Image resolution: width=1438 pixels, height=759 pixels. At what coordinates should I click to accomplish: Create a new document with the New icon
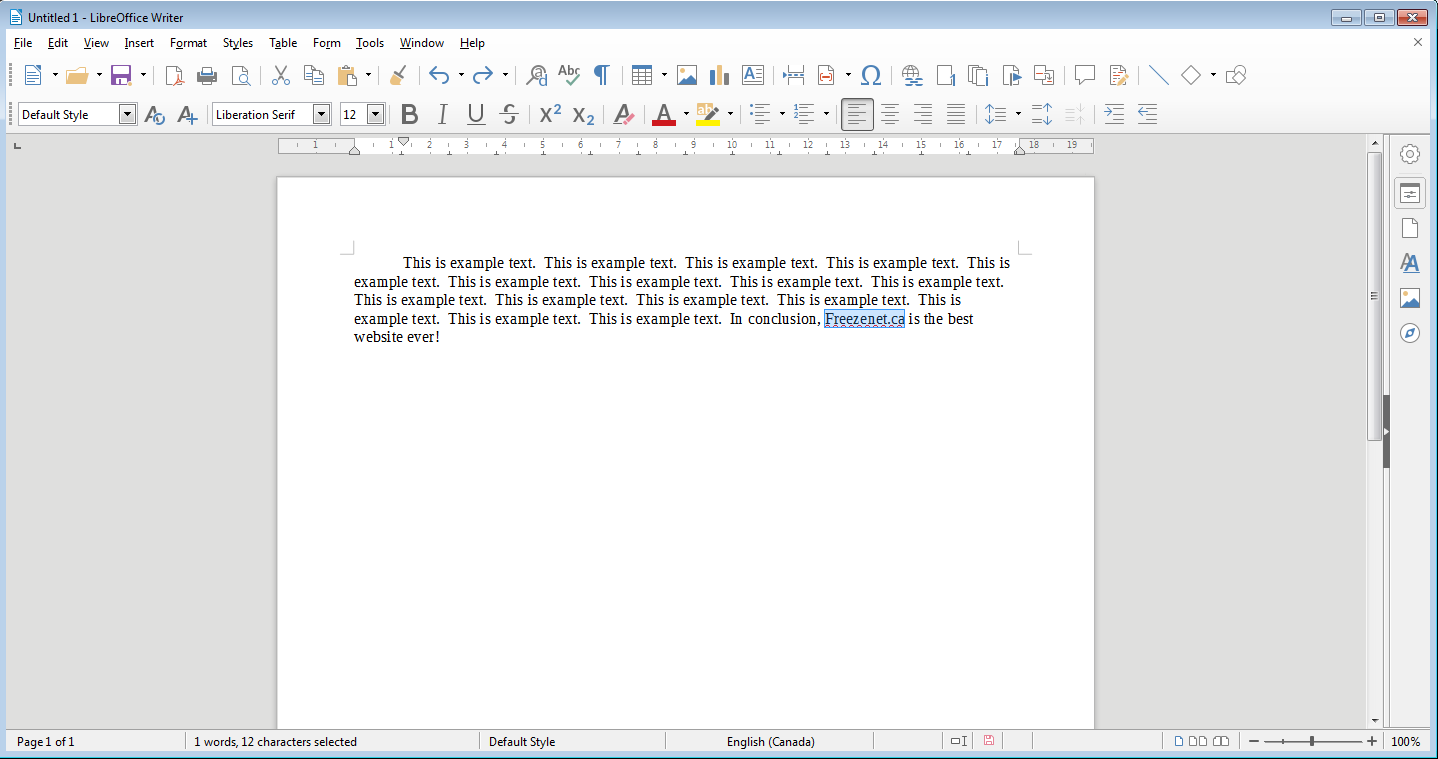tap(33, 75)
